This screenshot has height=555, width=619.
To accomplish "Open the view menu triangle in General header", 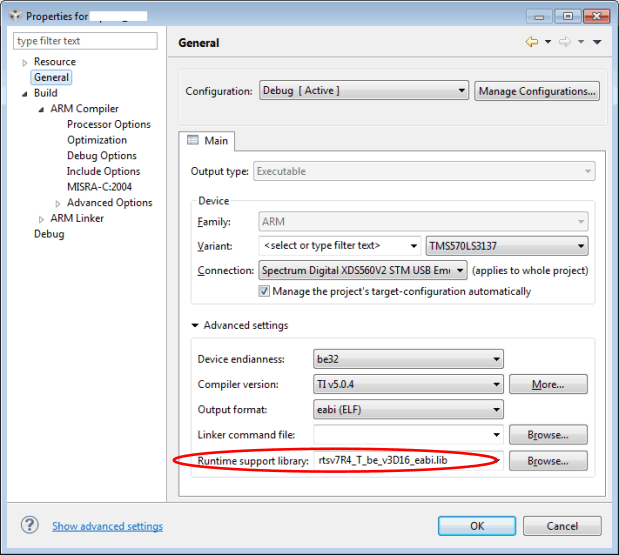I will coord(597,42).
